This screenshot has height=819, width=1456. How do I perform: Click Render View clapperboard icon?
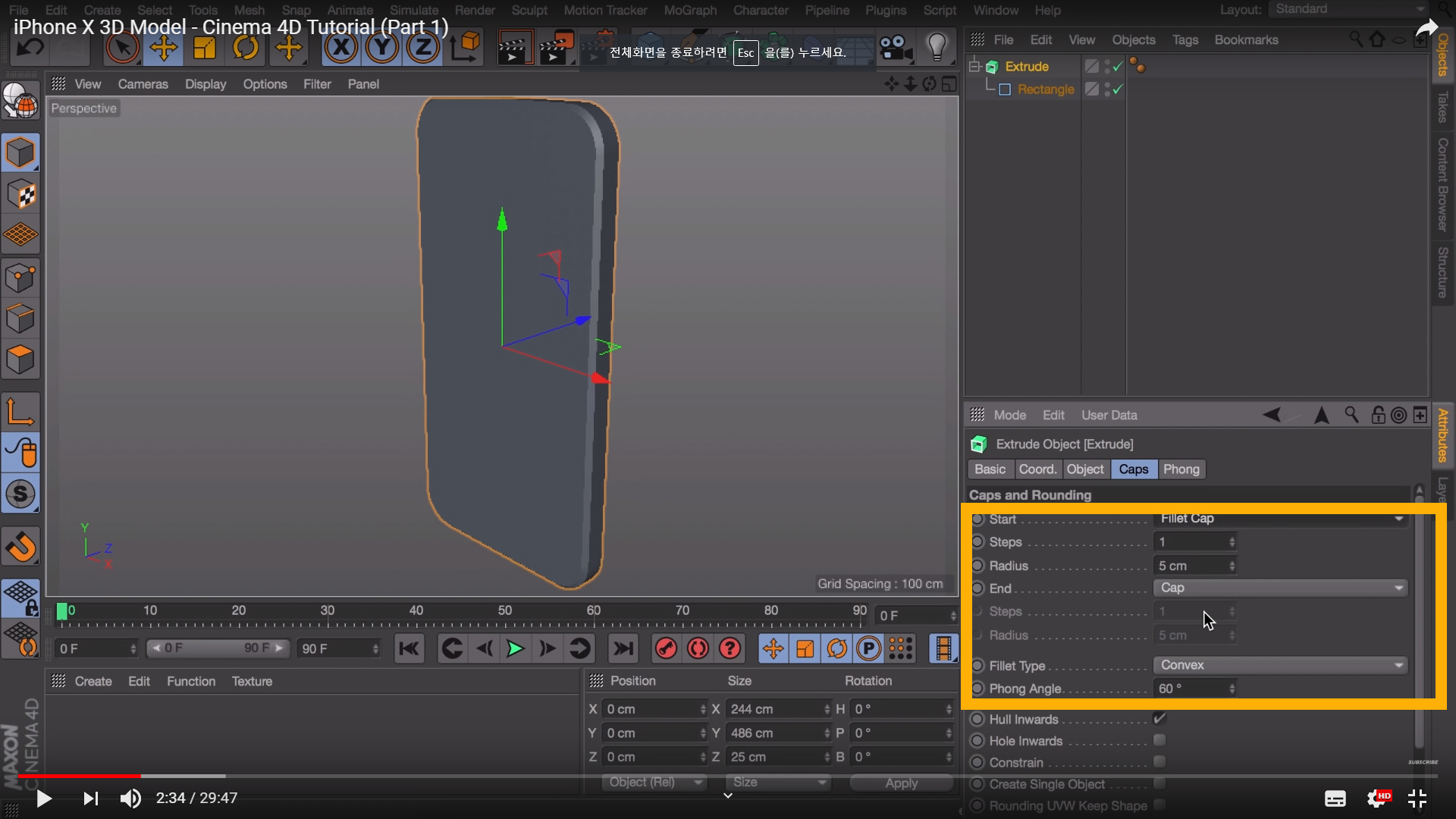coord(515,49)
